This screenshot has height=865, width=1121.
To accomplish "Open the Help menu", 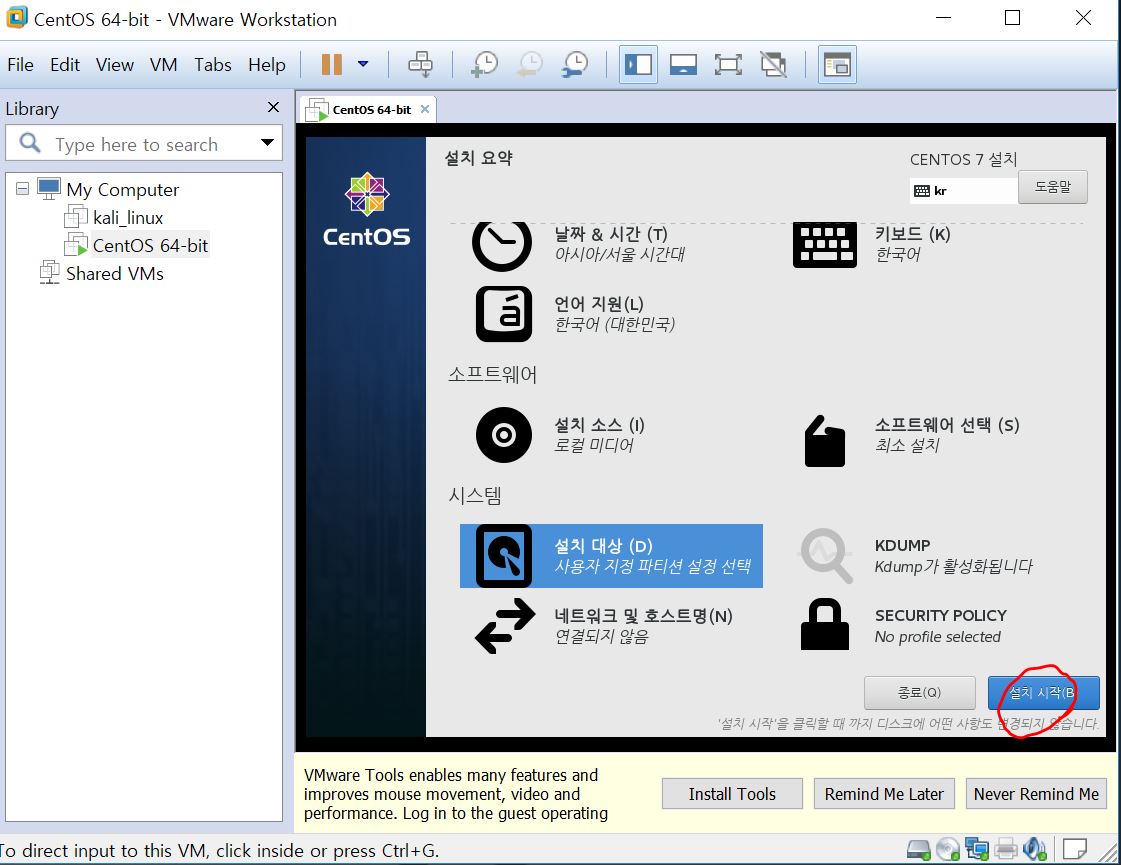I will 267,65.
